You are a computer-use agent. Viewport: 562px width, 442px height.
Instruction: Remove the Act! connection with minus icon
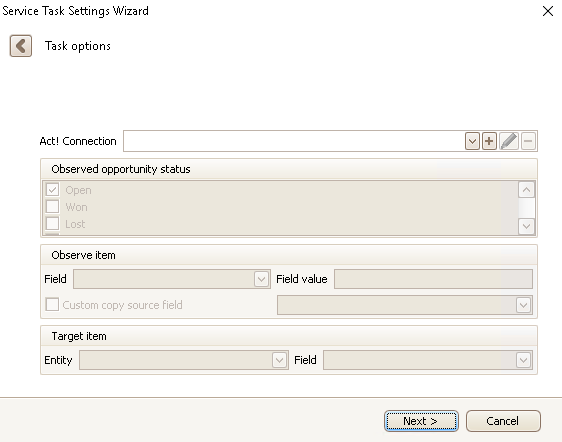(x=528, y=141)
